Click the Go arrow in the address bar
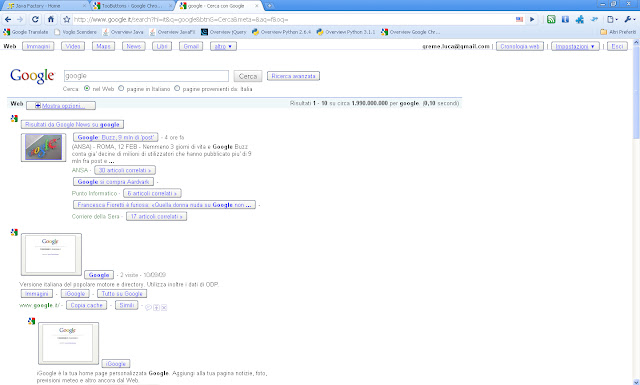The height and width of the screenshot is (385, 640). click(x=532, y=19)
